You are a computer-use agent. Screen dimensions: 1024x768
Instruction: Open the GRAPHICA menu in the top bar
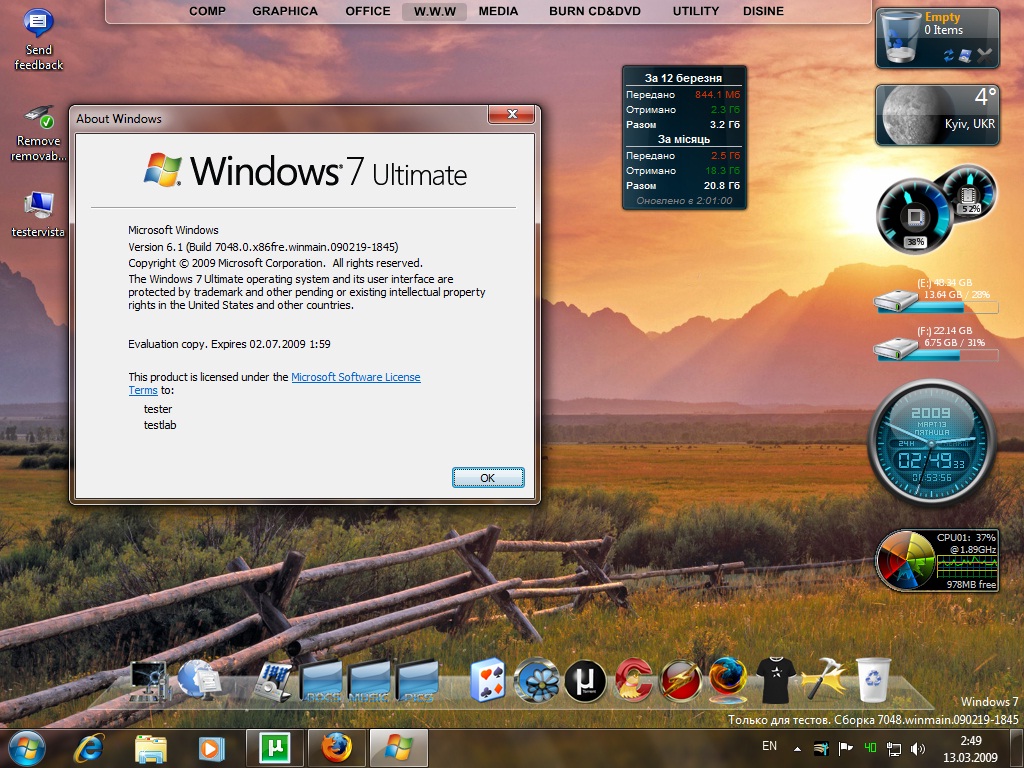tap(285, 11)
